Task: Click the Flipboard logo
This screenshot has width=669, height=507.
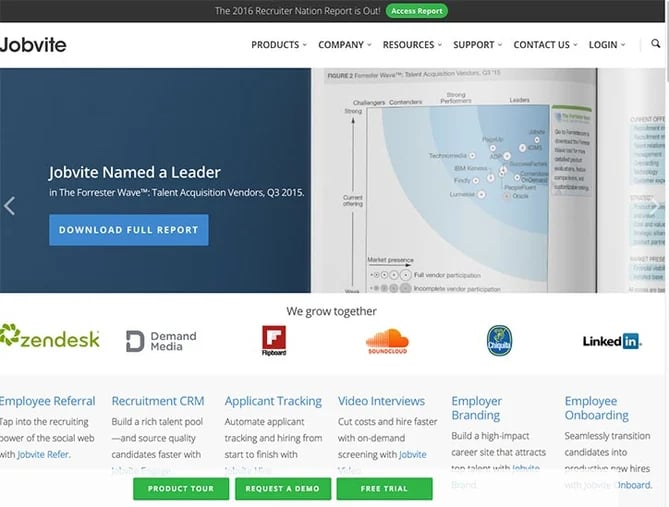Action: tap(274, 341)
